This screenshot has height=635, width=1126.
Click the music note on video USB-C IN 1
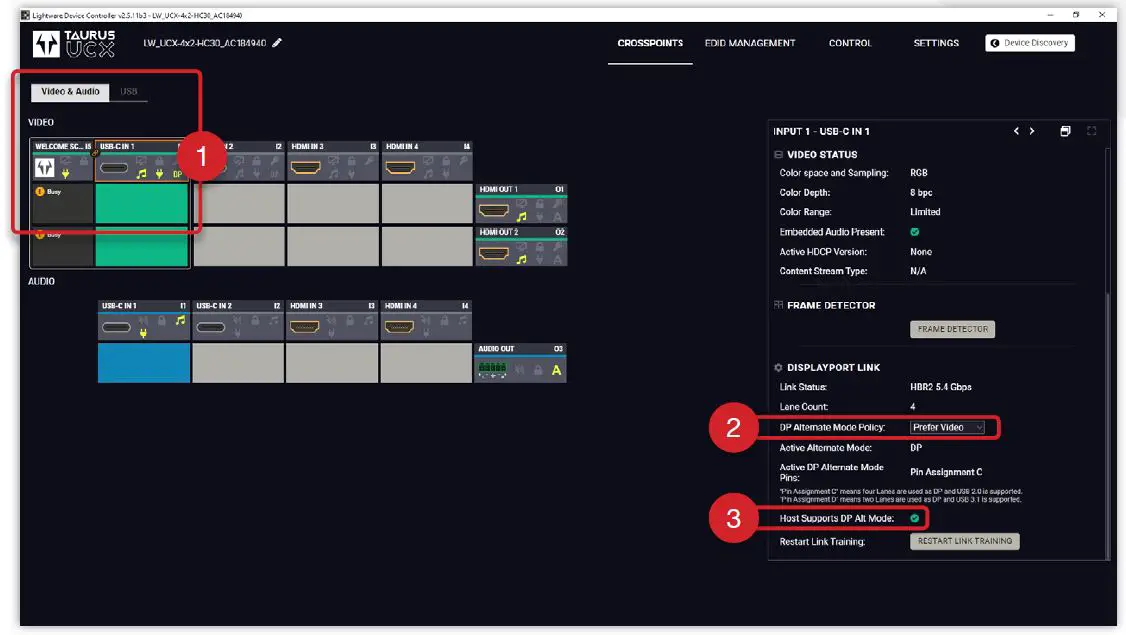141,174
